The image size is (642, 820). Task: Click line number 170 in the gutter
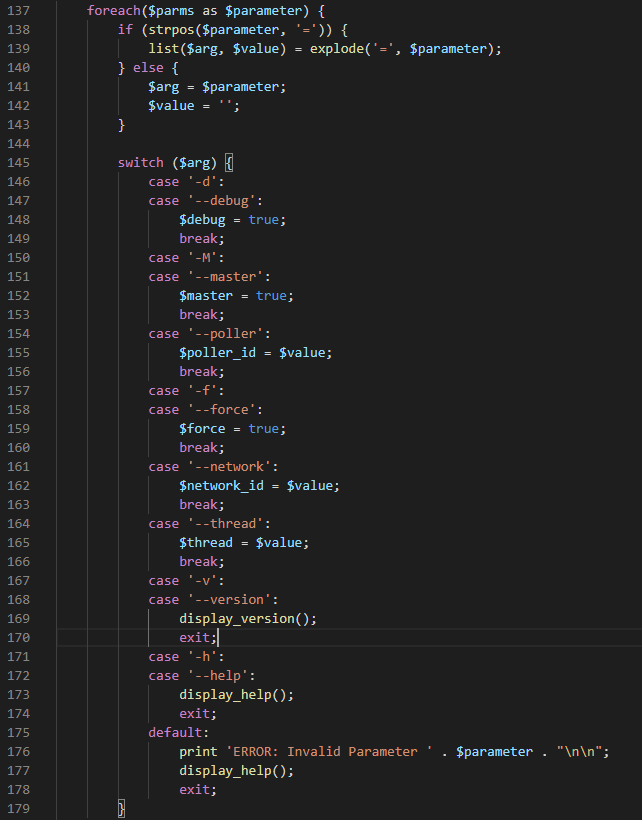[x=18, y=638]
